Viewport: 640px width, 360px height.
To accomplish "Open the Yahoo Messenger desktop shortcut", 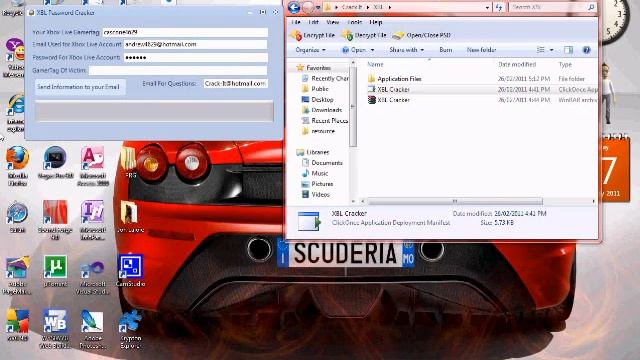I will 15,57.
